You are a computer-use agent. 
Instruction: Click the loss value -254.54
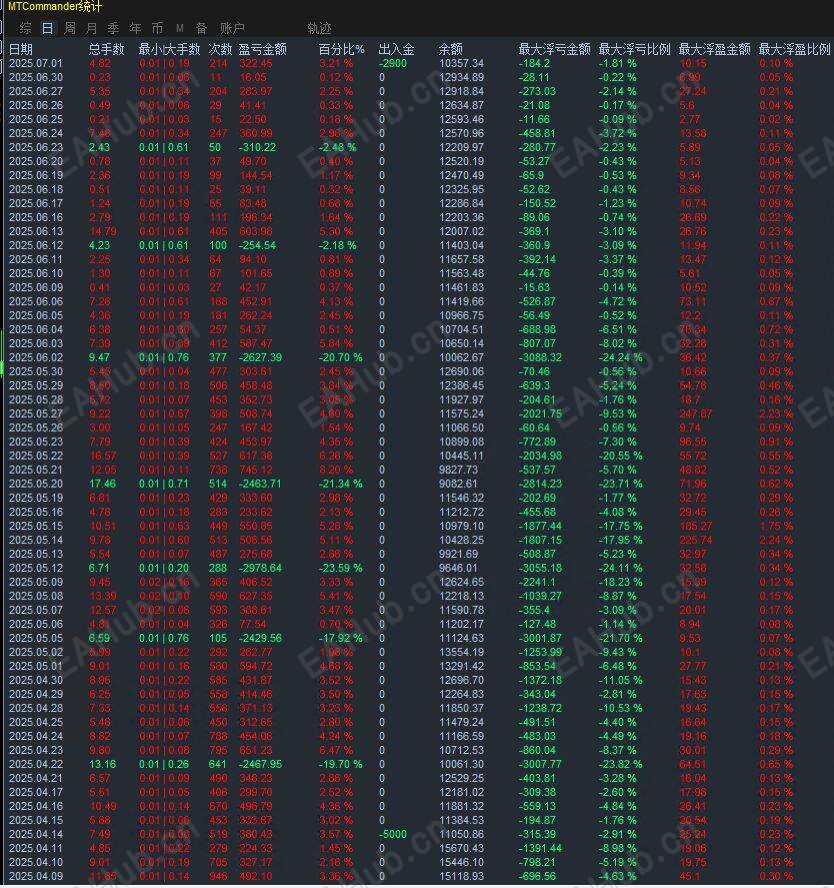point(258,245)
